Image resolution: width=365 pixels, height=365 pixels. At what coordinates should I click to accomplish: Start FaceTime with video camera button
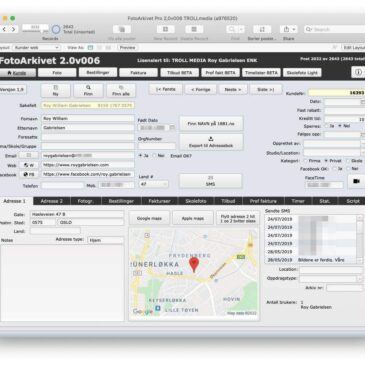tap(356, 181)
